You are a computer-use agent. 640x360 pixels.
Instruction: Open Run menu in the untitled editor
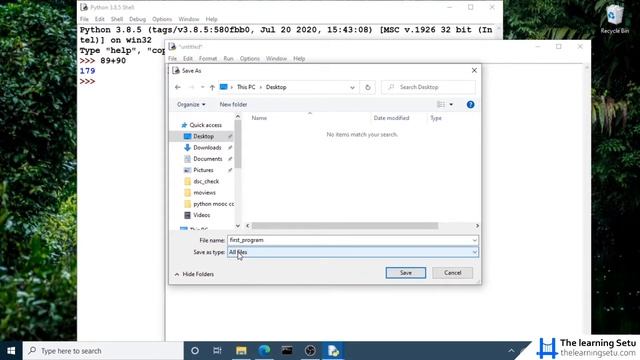tap(228, 58)
